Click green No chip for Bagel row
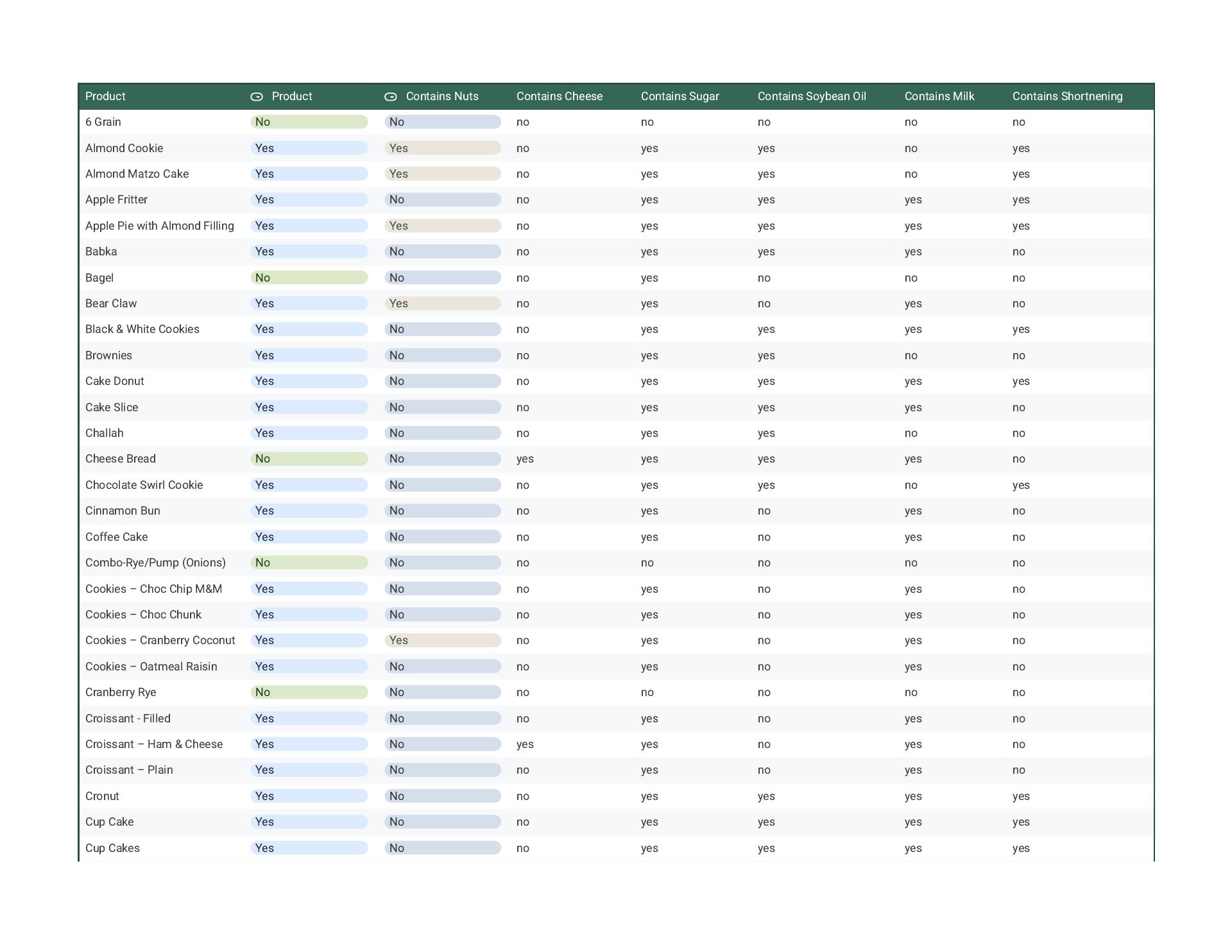This screenshot has height=952, width=1232. 309,278
